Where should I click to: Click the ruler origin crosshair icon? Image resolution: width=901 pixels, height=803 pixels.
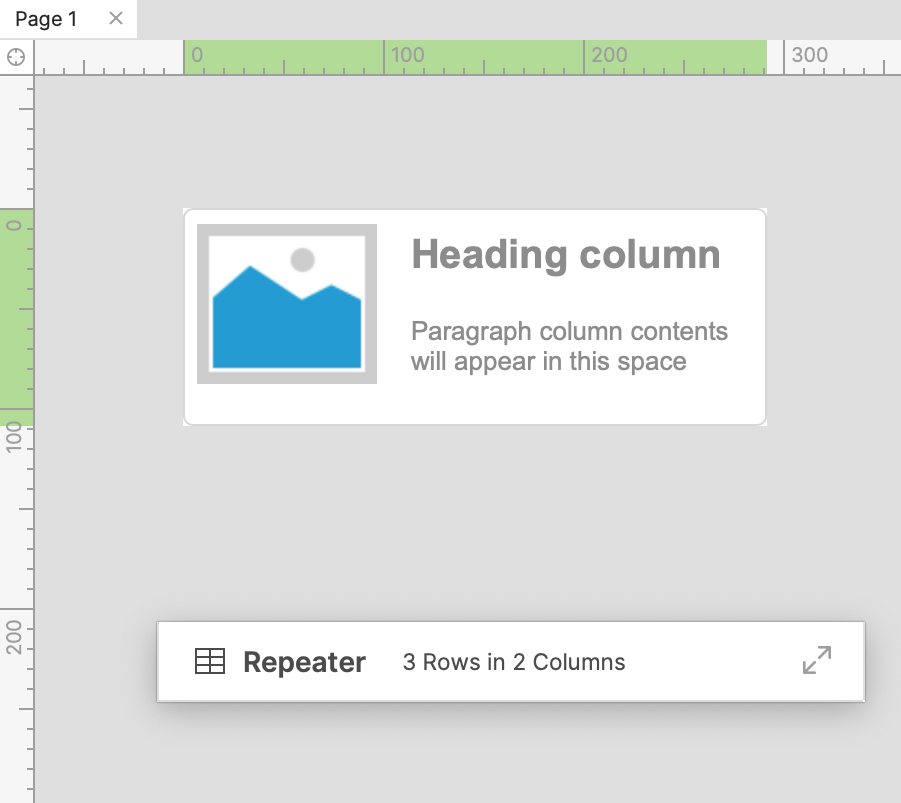pyautogui.click(x=16, y=57)
